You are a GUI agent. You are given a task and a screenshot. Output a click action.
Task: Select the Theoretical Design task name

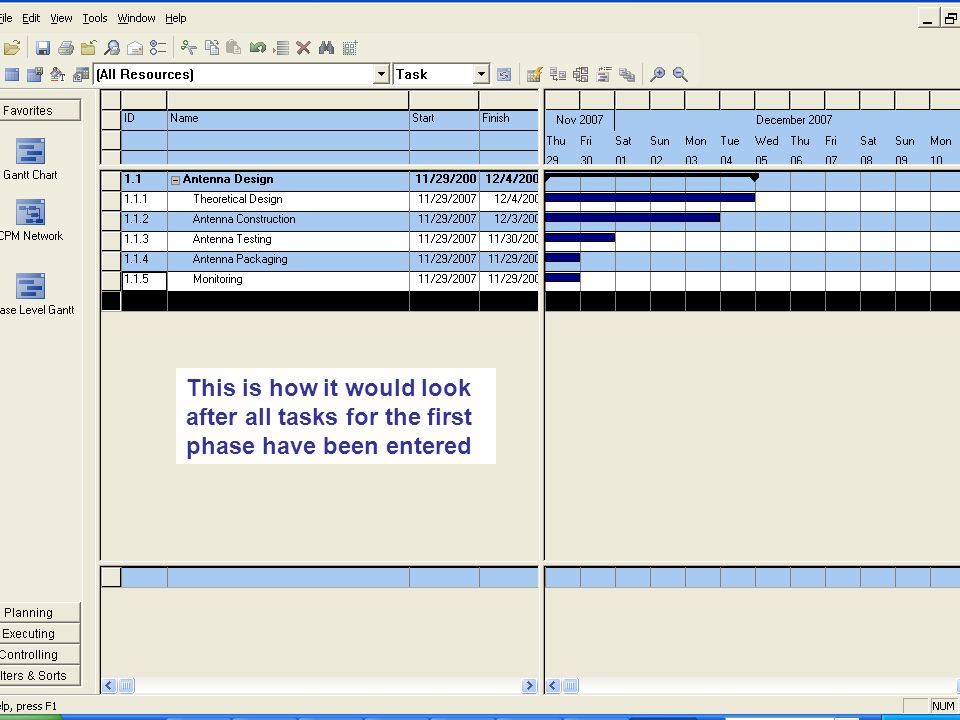238,199
